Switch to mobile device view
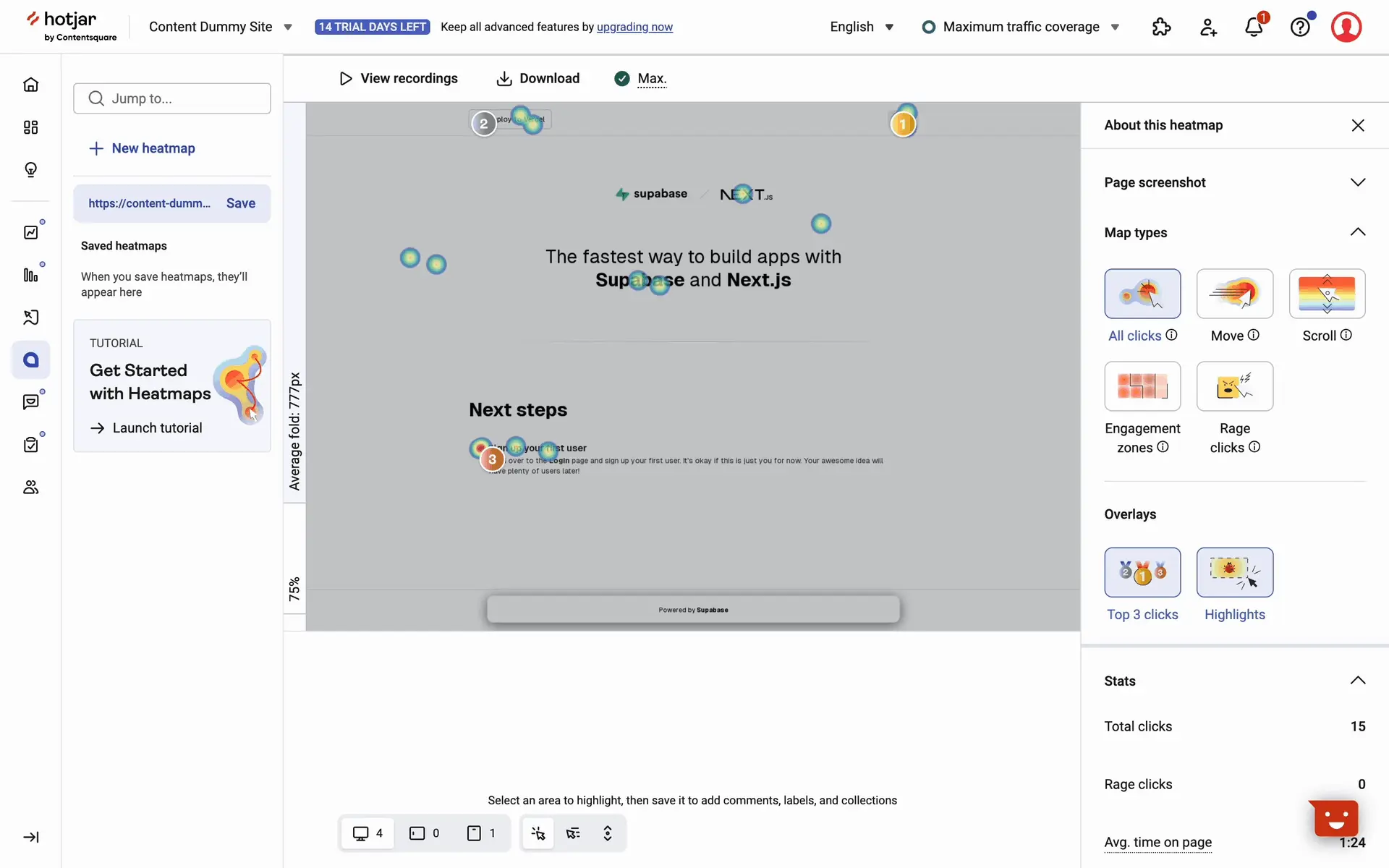The image size is (1389, 868). tap(481, 833)
